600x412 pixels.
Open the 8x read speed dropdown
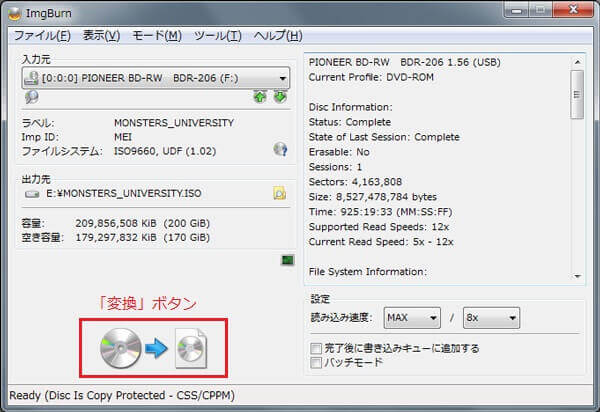tap(491, 318)
